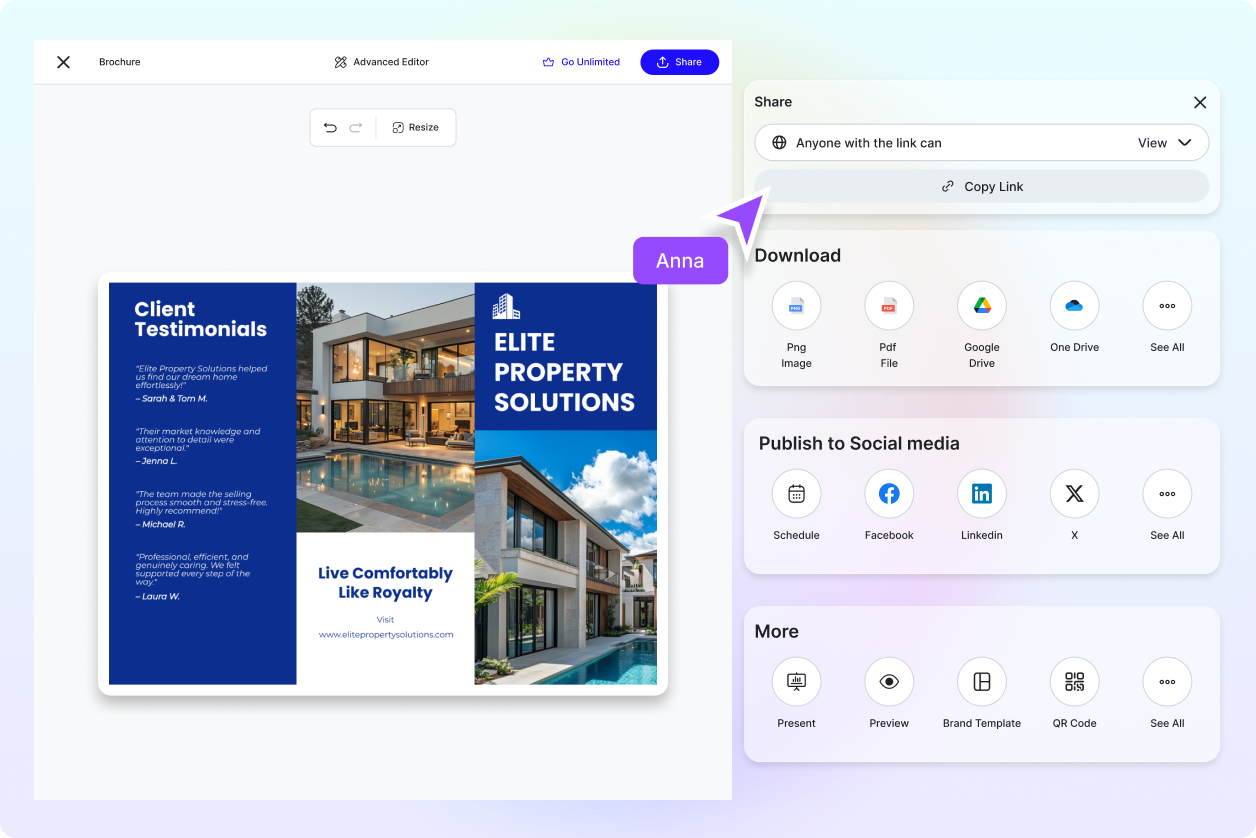The height and width of the screenshot is (838, 1256).
Task: Undo the last action
Action: [x=330, y=128]
